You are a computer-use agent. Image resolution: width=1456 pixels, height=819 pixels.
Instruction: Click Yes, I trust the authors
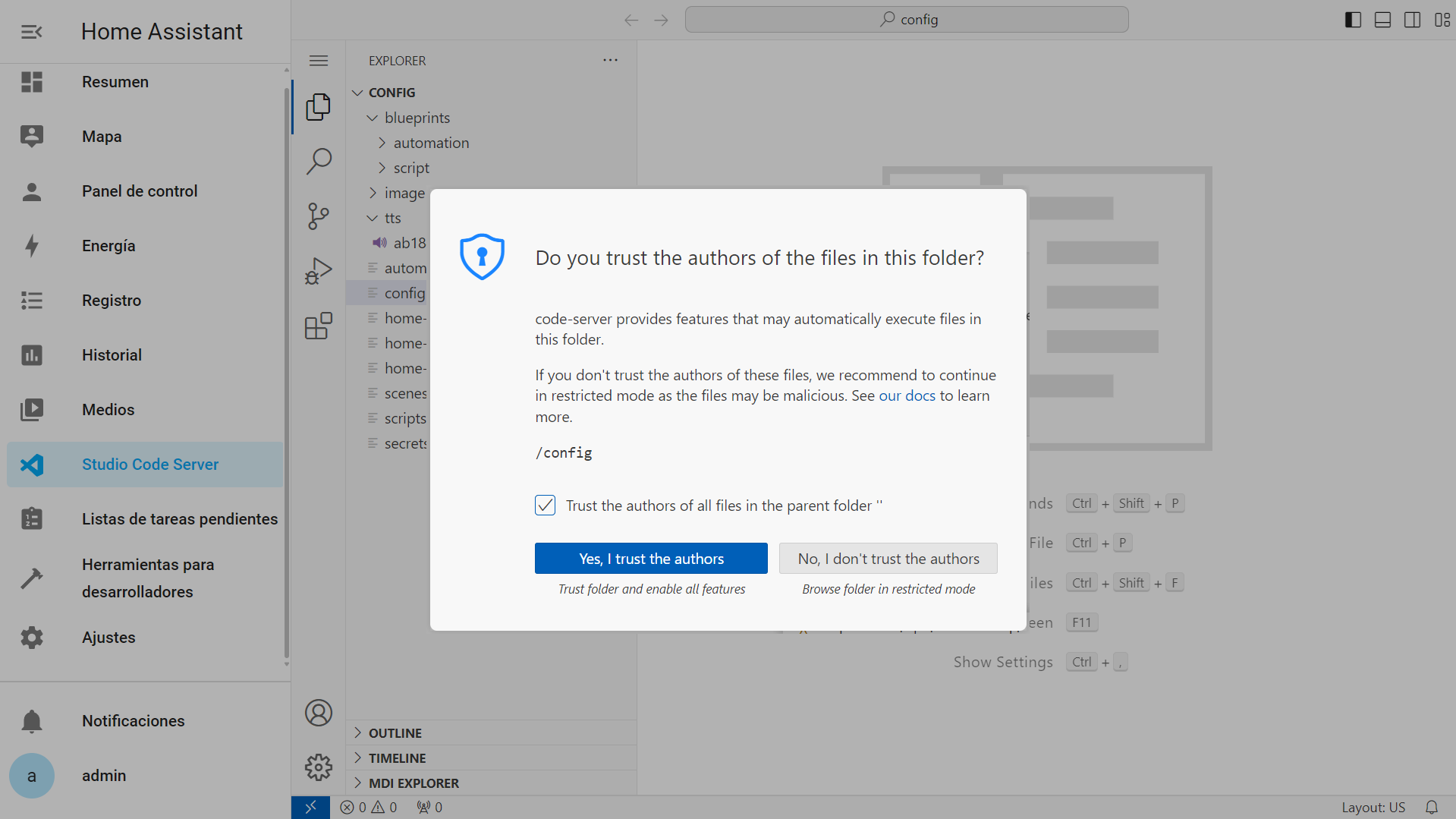click(651, 559)
